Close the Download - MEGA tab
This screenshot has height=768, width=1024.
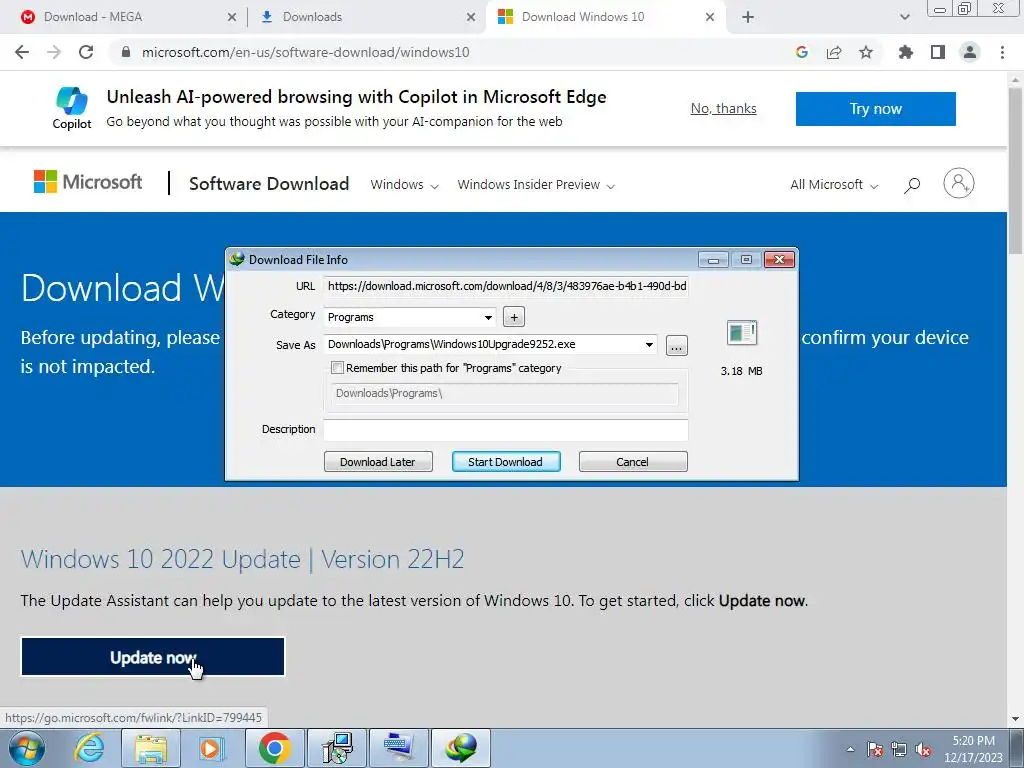click(232, 17)
